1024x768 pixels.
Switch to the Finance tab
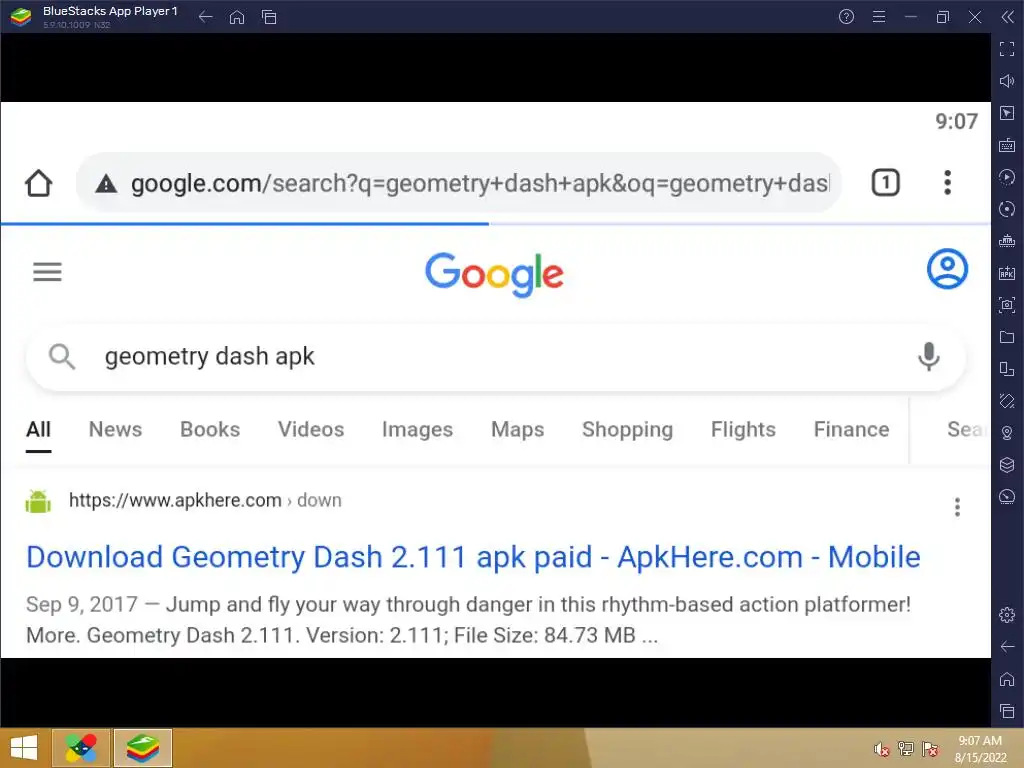(x=852, y=429)
